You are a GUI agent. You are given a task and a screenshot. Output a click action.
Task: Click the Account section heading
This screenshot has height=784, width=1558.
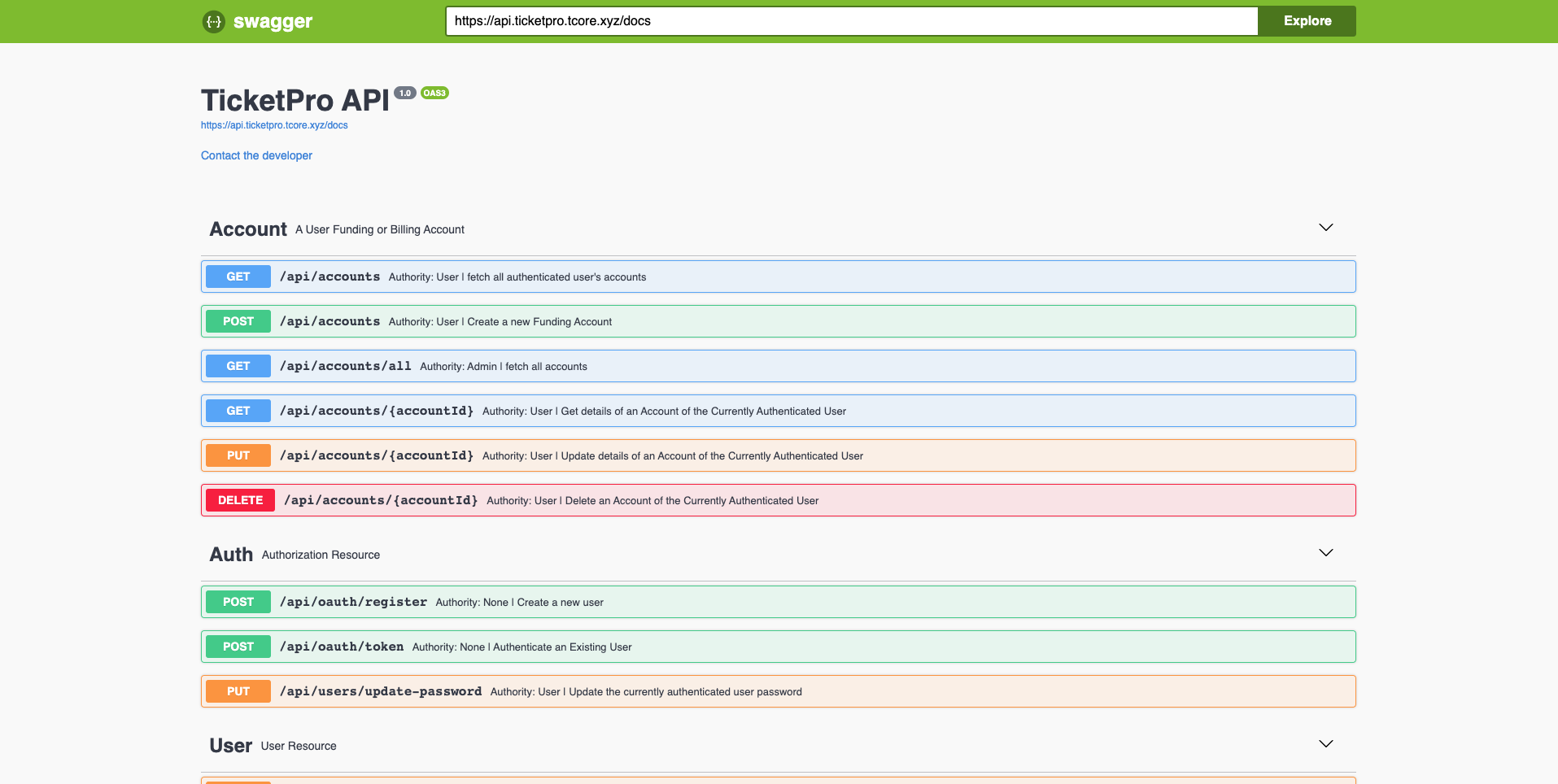(248, 229)
